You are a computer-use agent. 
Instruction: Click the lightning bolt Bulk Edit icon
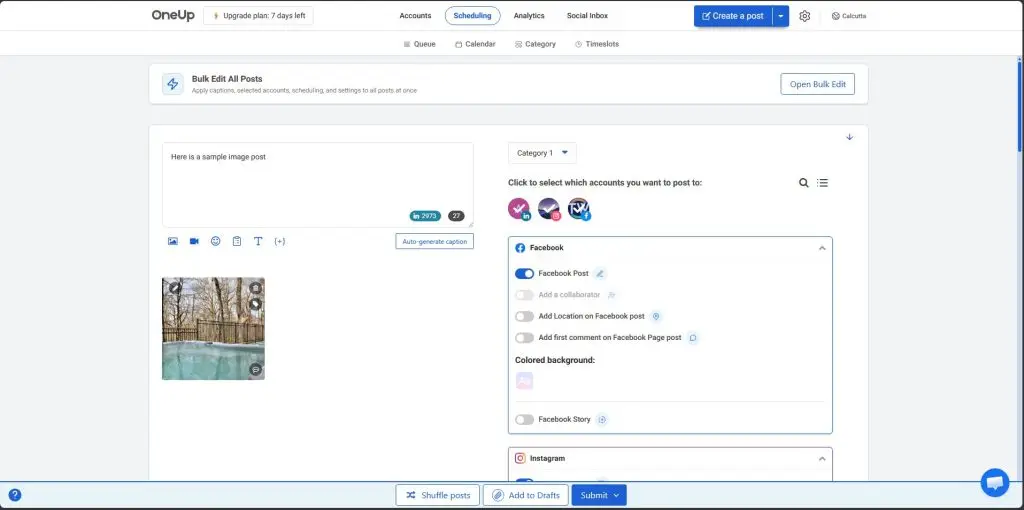click(x=173, y=84)
